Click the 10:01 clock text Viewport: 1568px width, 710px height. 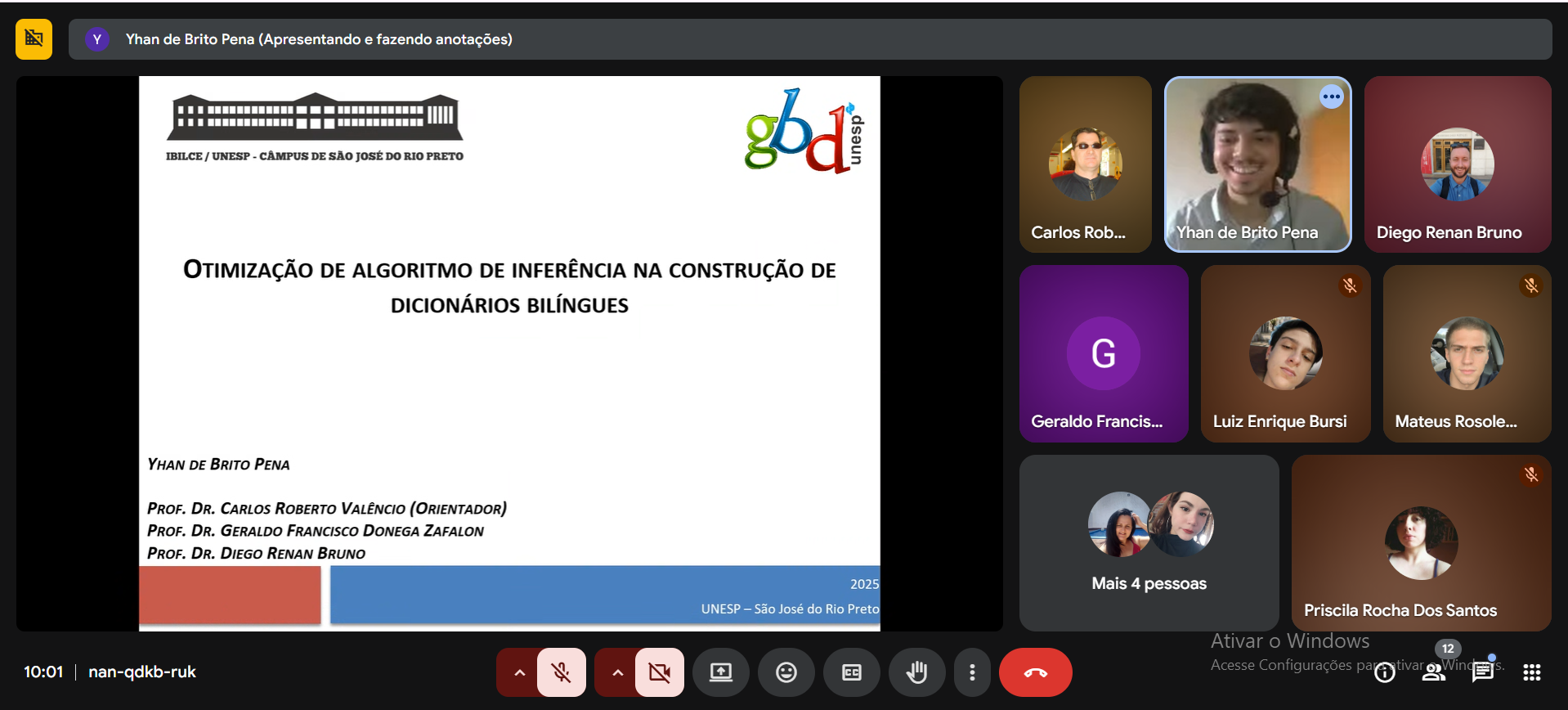43,672
